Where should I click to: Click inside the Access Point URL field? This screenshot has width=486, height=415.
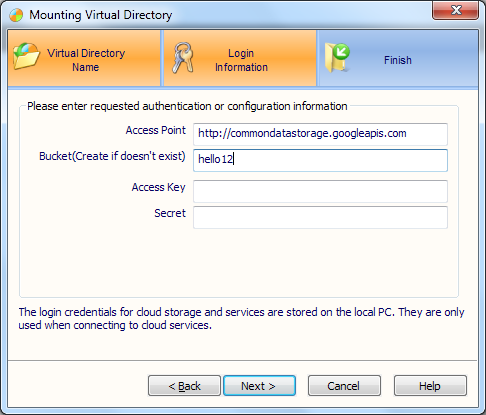point(320,134)
